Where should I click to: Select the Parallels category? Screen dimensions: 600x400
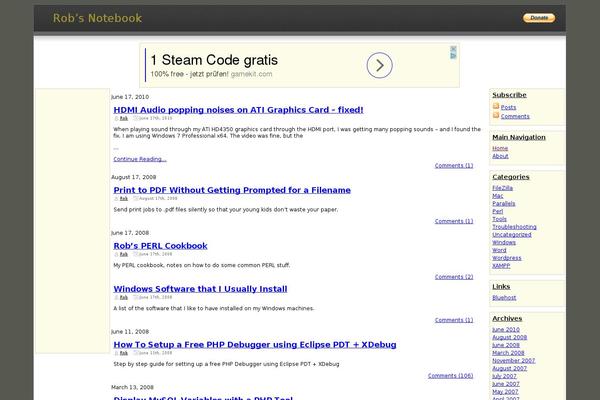tap(504, 204)
